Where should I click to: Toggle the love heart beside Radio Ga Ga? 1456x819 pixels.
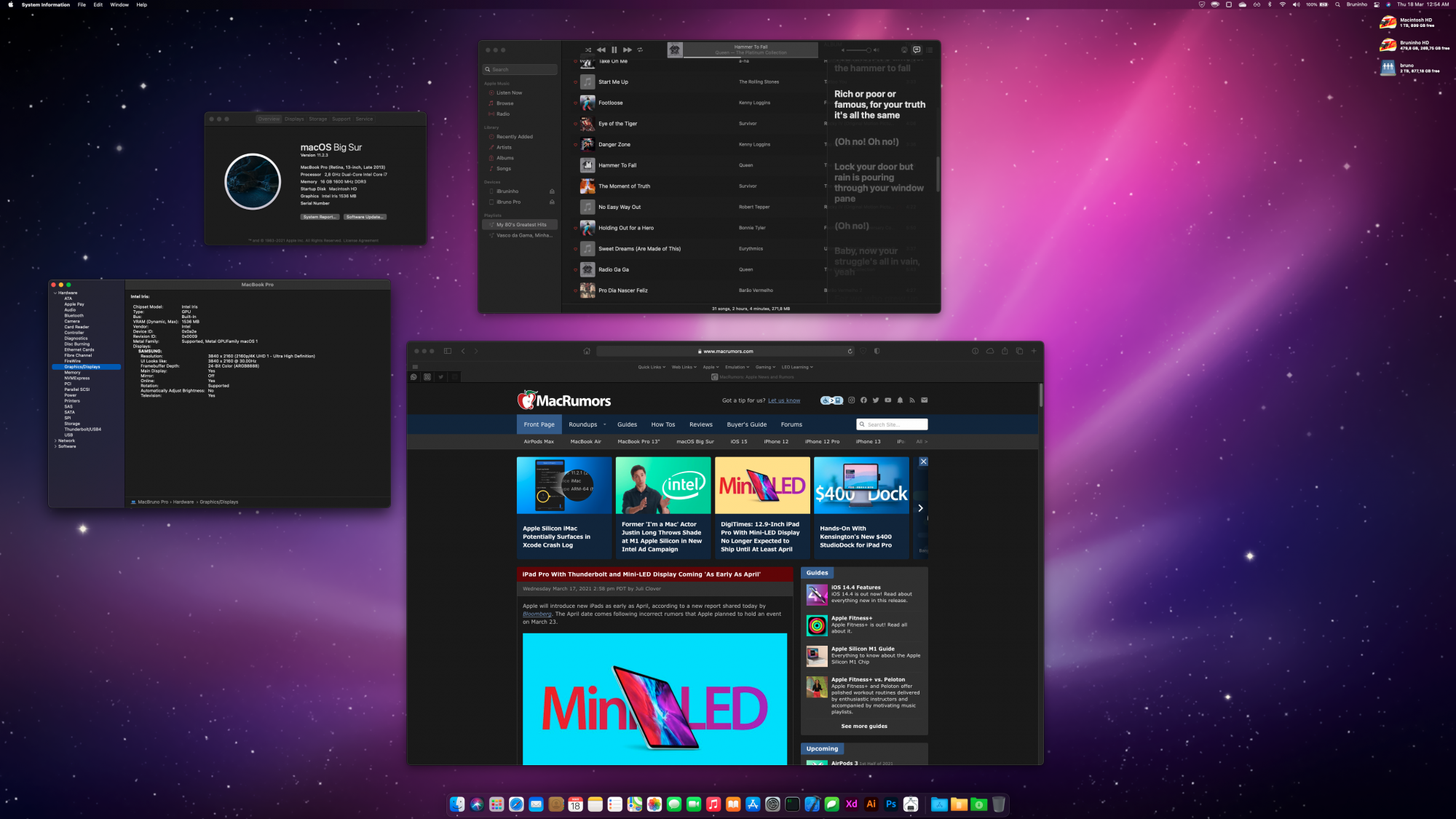[x=575, y=270]
